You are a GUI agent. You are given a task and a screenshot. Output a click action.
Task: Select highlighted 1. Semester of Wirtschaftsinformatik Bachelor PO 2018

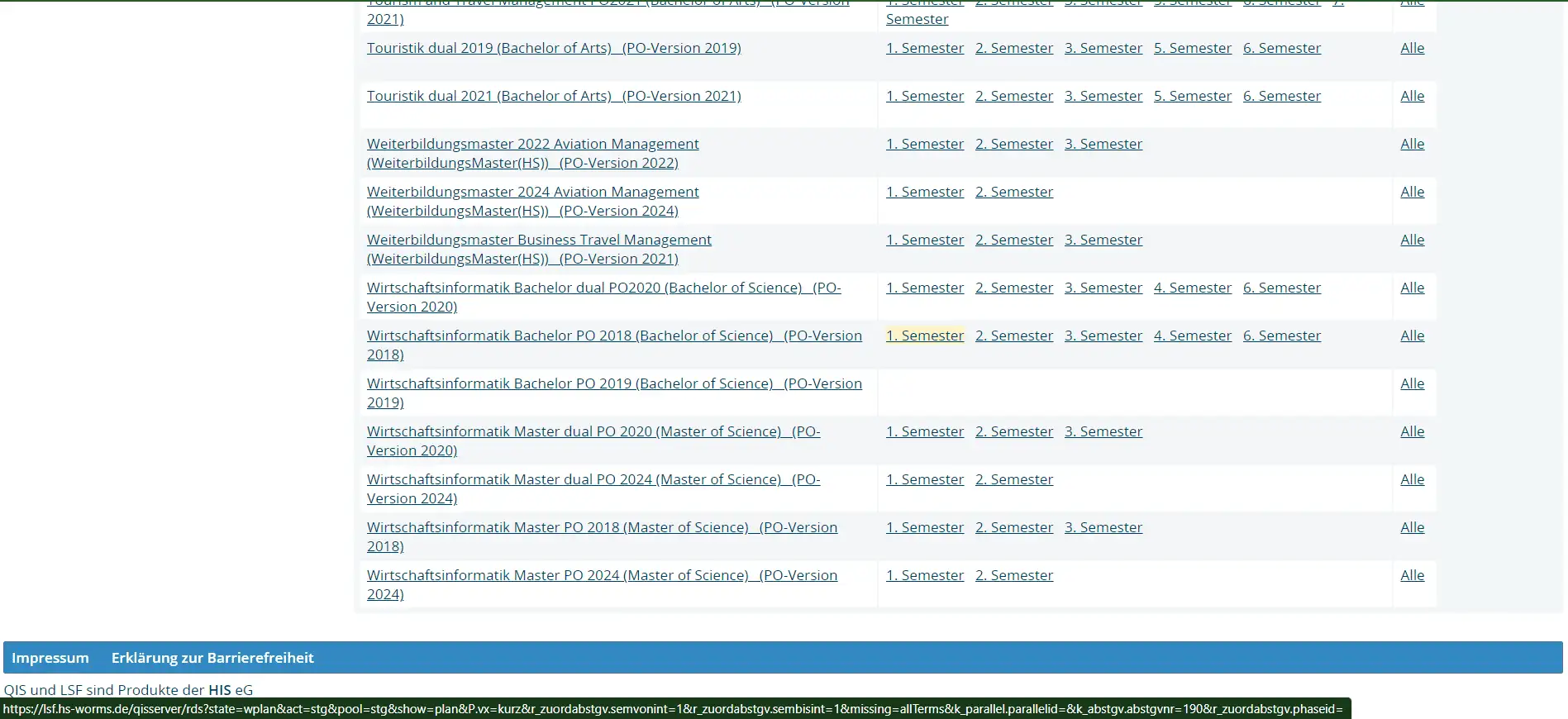pos(924,336)
